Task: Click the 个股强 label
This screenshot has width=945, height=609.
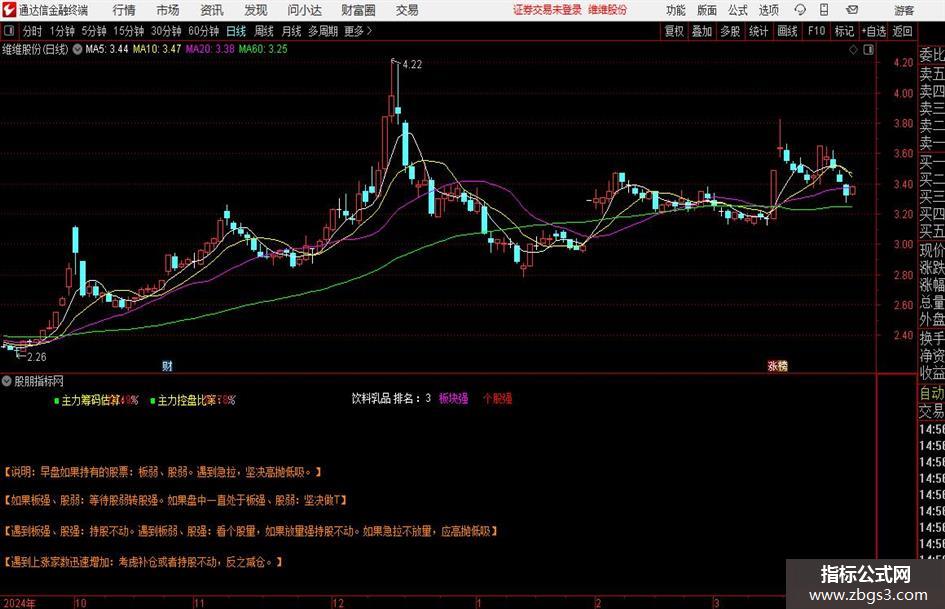Action: point(498,399)
